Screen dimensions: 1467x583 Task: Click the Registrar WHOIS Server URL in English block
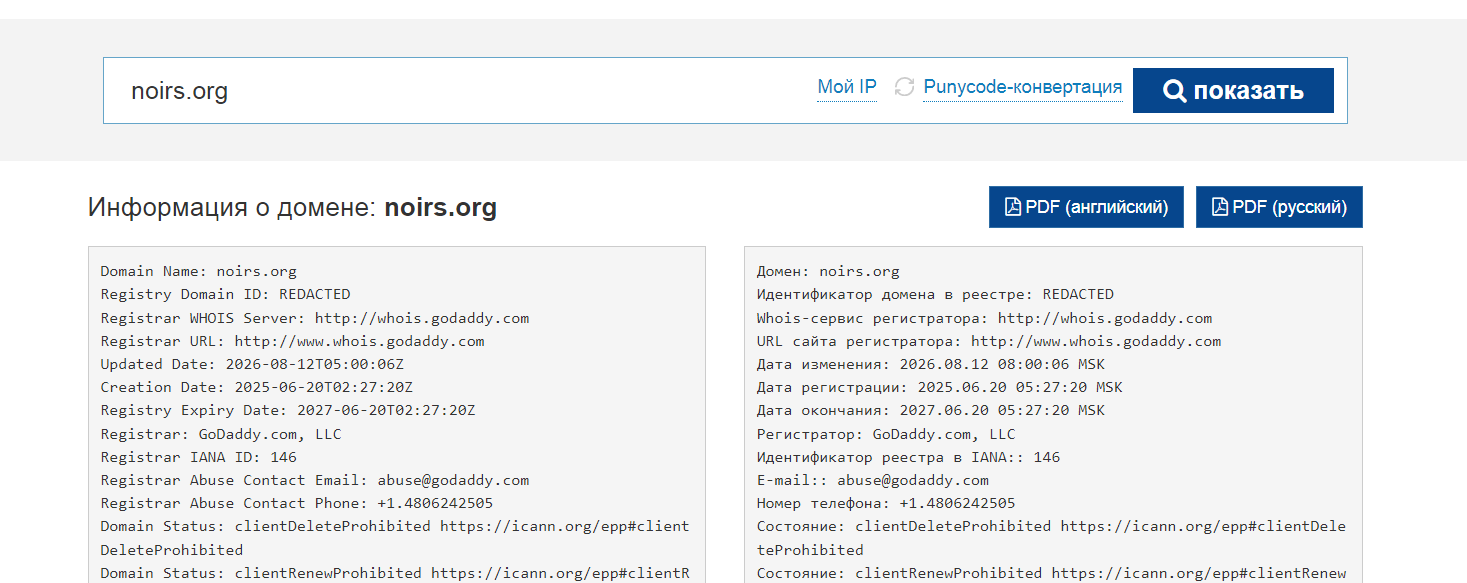[x=422, y=318]
